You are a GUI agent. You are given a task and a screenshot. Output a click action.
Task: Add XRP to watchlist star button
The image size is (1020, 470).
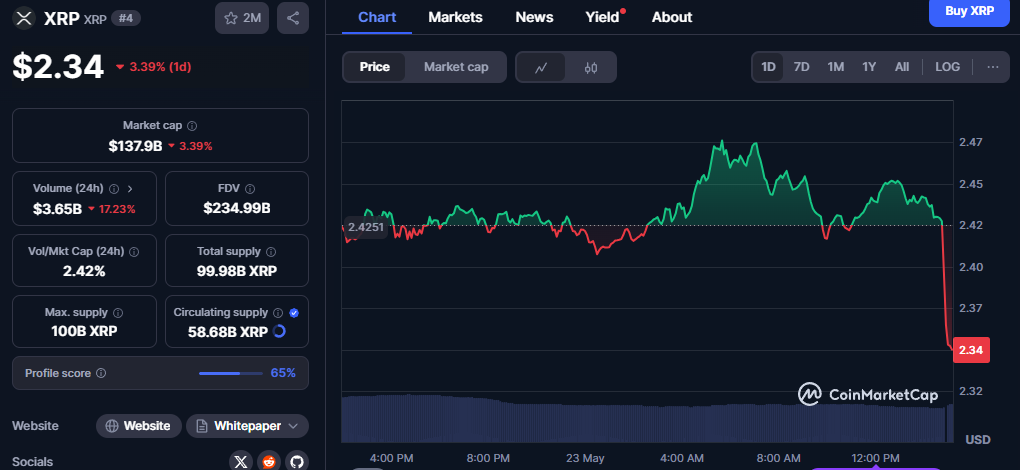pyautogui.click(x=242, y=18)
